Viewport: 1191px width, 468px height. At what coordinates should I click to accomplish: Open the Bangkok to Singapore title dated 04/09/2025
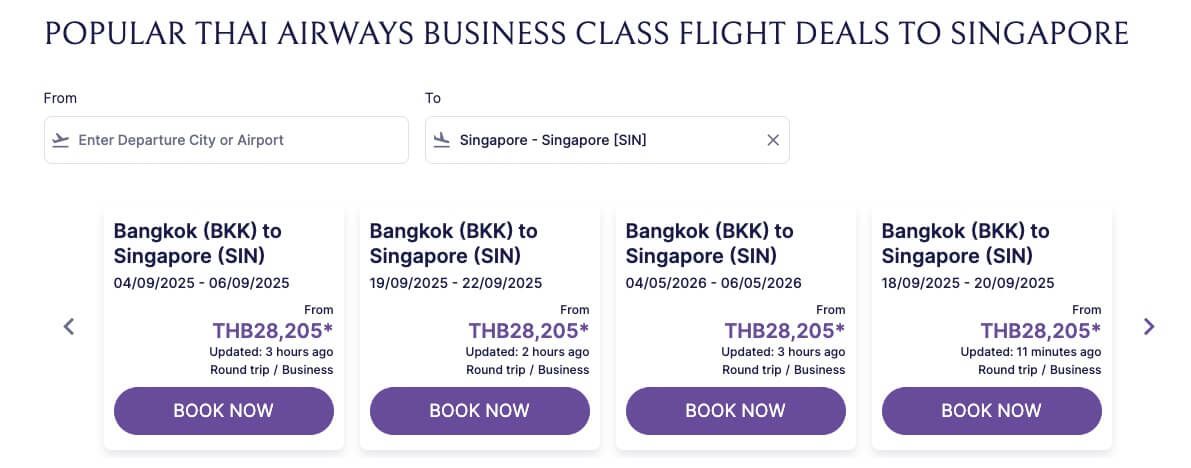point(198,243)
